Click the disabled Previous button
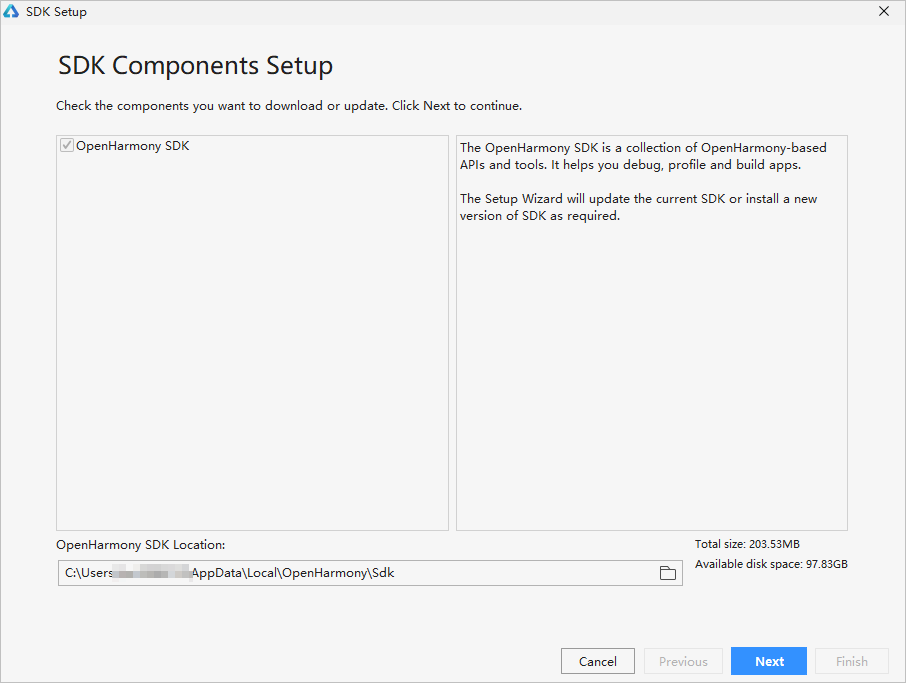Image resolution: width=906 pixels, height=683 pixels. pyautogui.click(x=683, y=661)
